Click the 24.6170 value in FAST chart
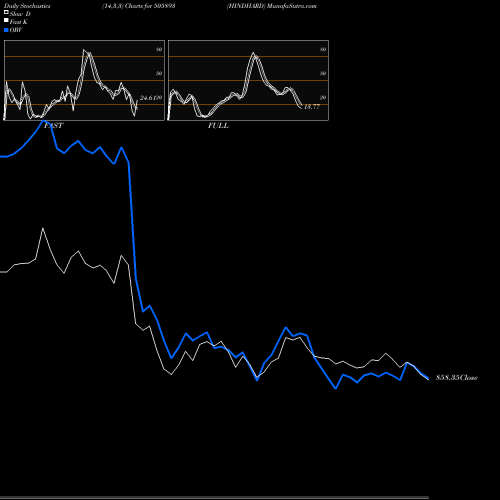 [x=151, y=98]
